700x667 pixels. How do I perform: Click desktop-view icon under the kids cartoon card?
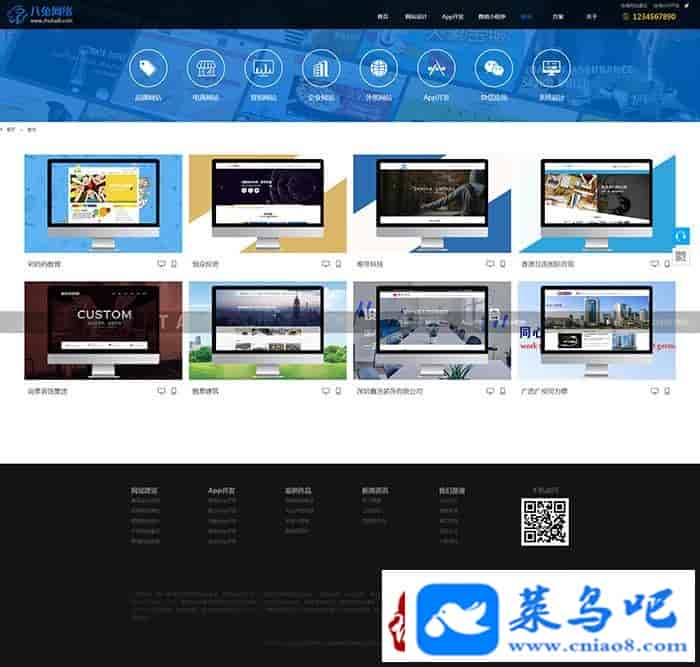coord(161,264)
